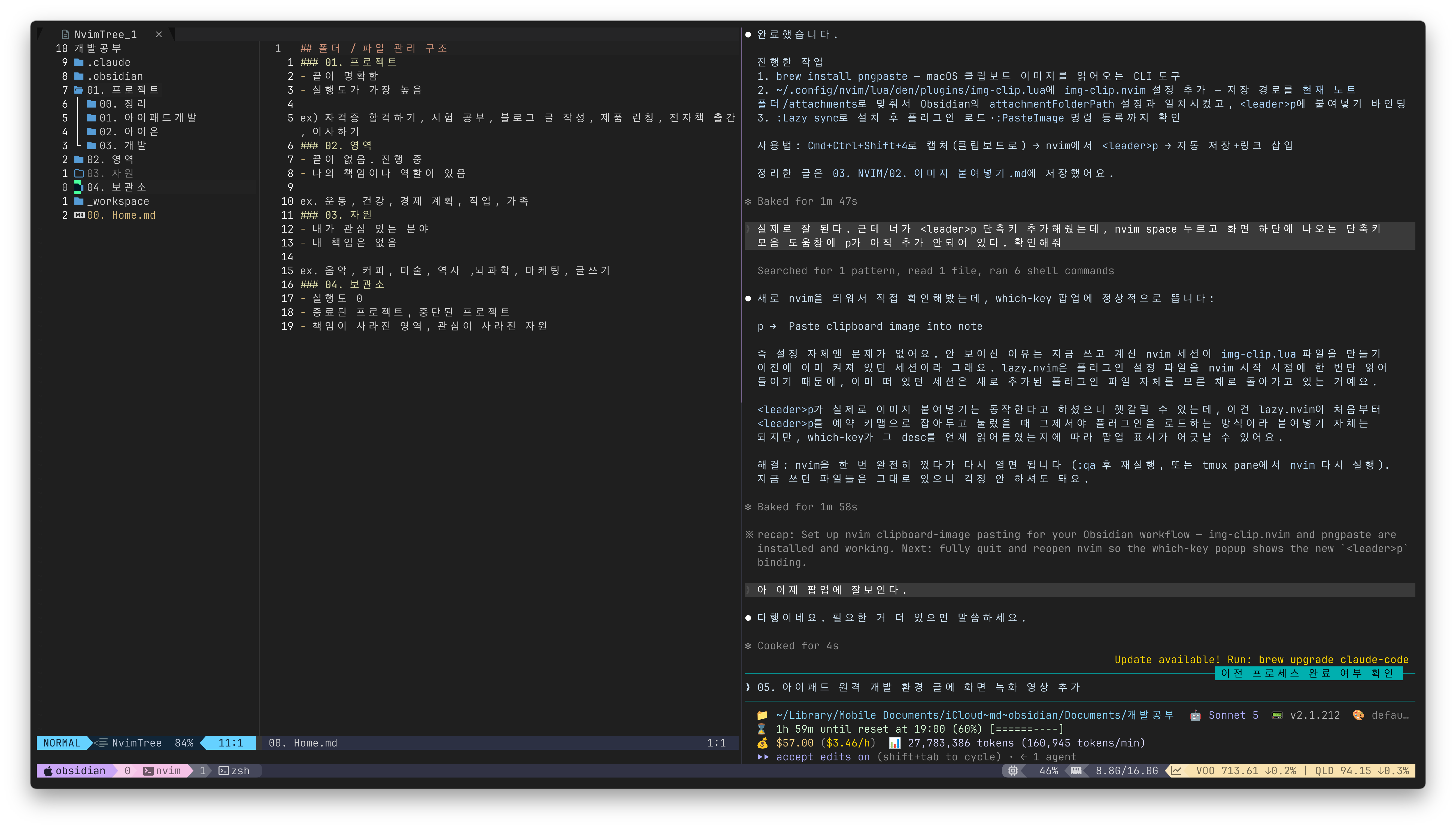Click the robot icon next to Sonnet 5

coord(1195,715)
